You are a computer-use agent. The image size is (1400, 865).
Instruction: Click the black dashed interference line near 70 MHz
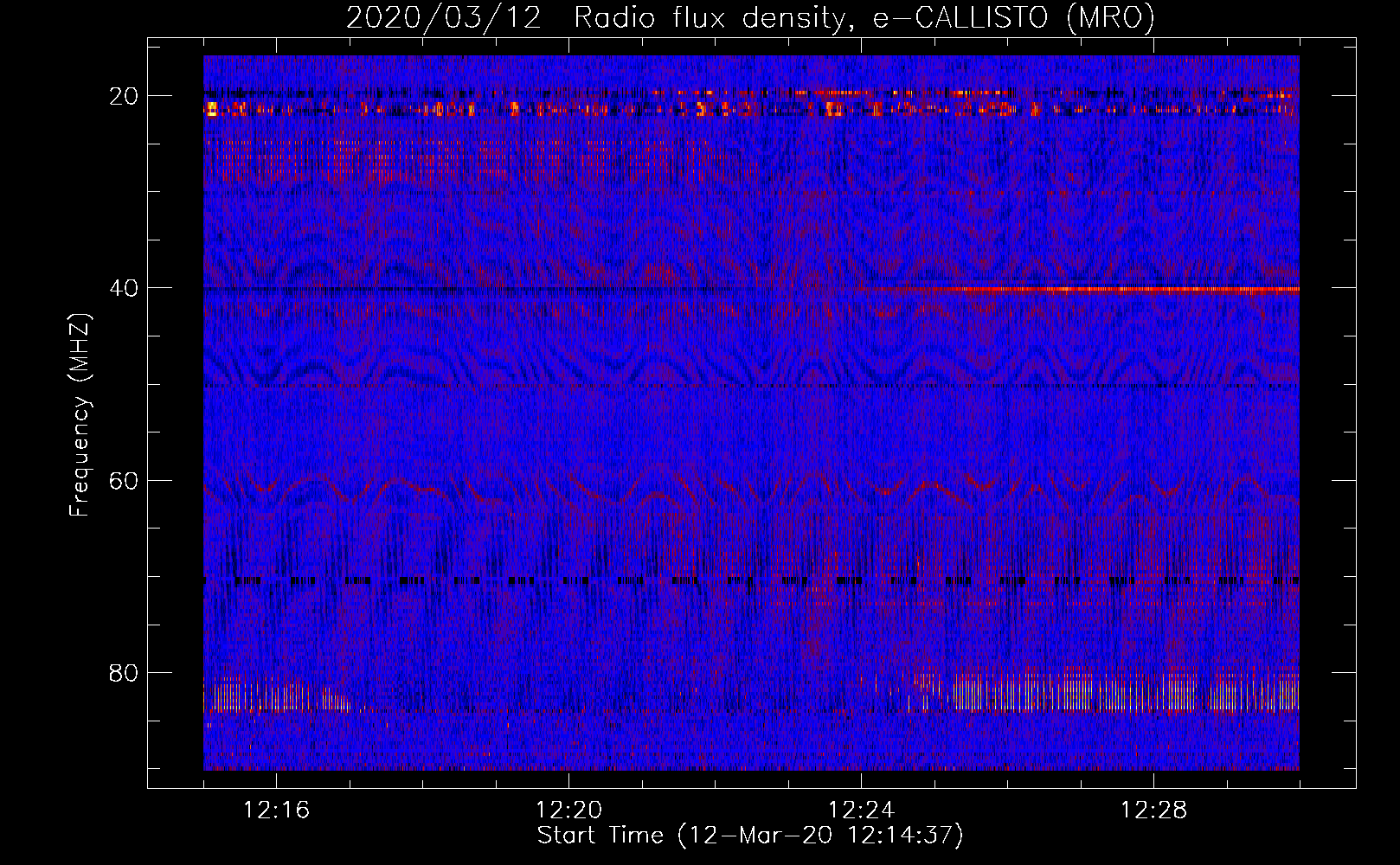(751, 581)
